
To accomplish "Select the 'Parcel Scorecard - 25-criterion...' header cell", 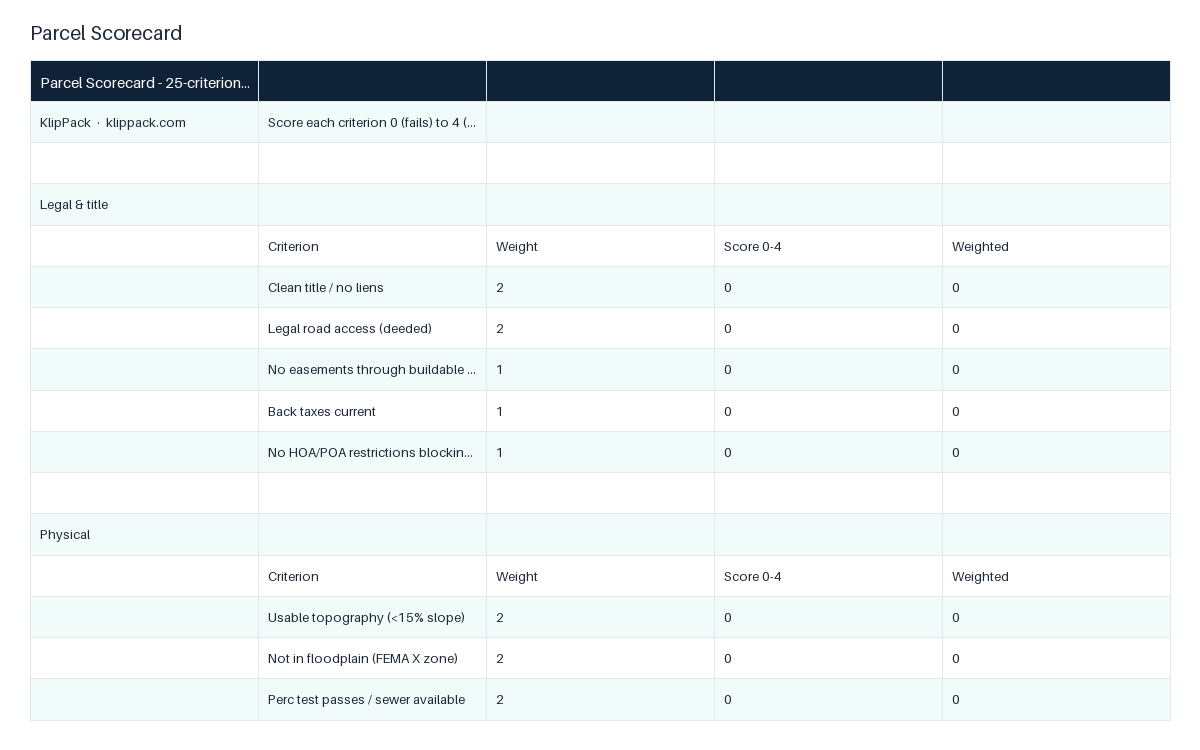I will coord(145,81).
